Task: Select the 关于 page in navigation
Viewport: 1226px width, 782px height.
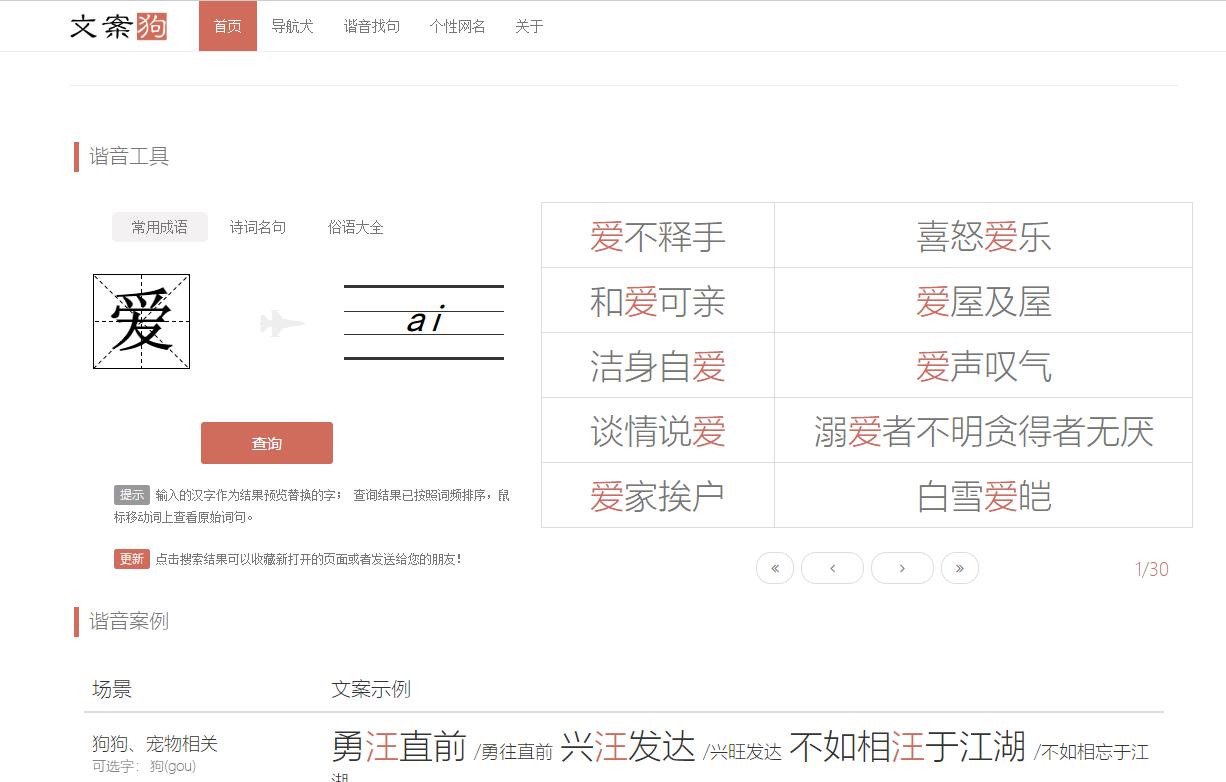Action: tap(528, 26)
